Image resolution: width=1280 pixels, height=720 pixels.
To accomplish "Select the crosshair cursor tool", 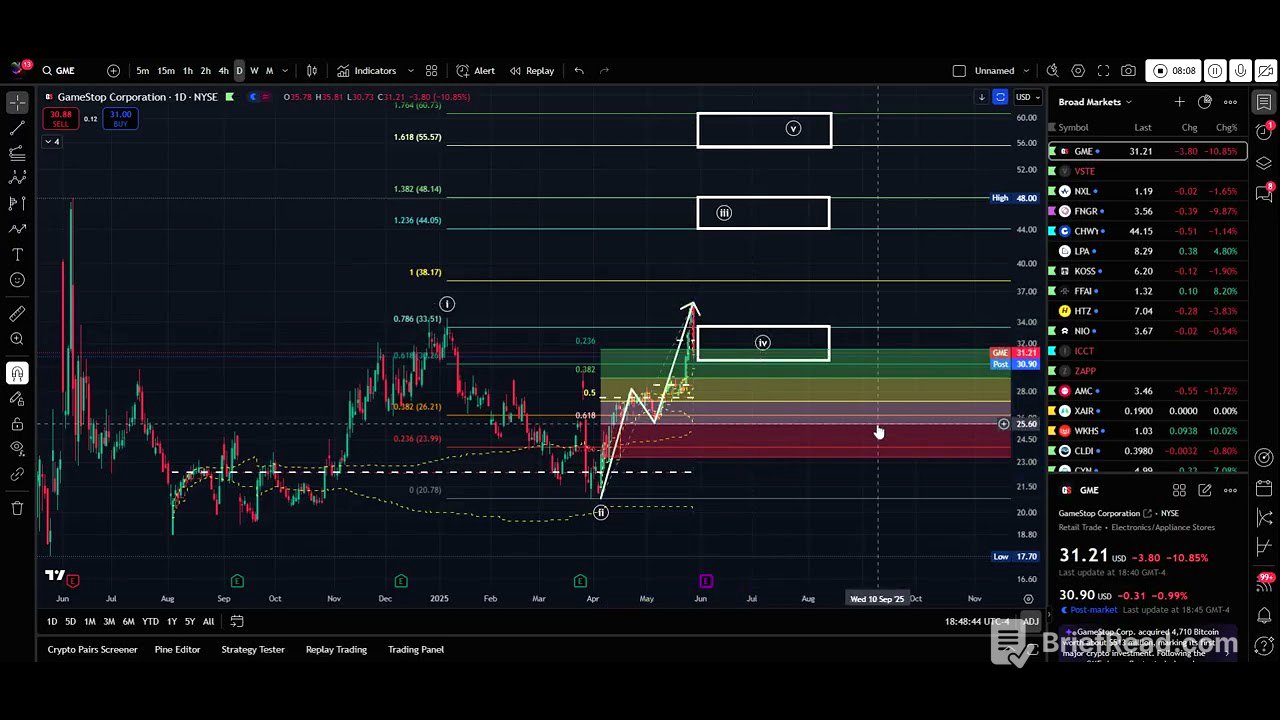I will [x=17, y=102].
